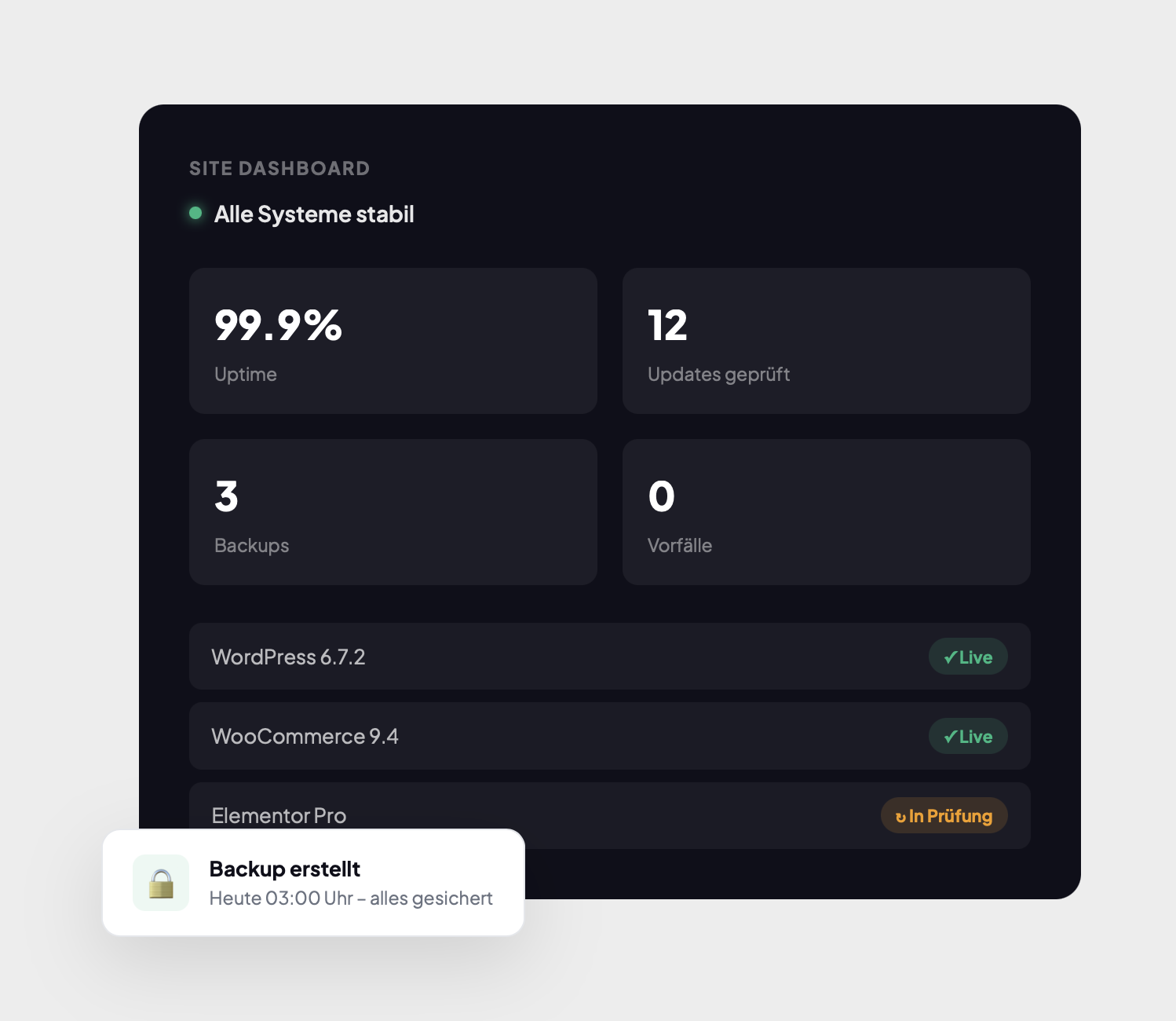
Task: Click the green status dot indicator
Action: pos(195,213)
